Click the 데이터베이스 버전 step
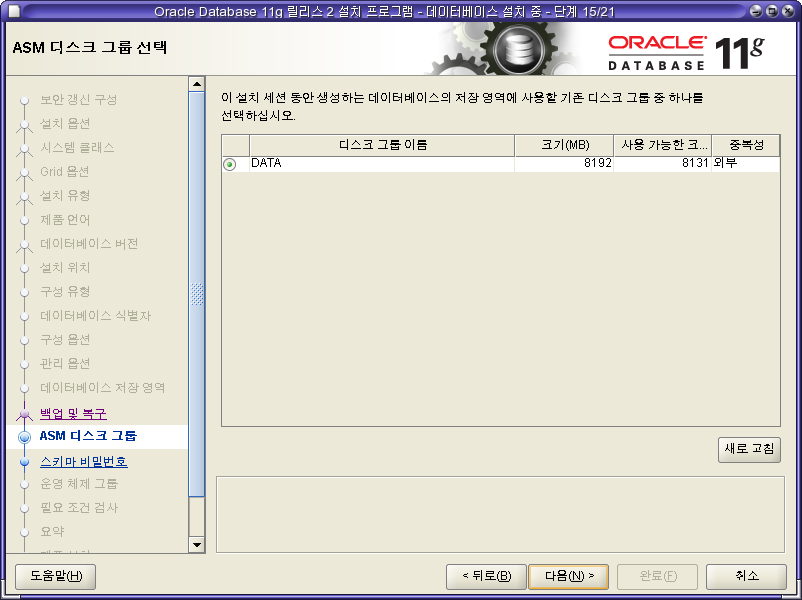This screenshot has height=600, width=802. (x=89, y=244)
